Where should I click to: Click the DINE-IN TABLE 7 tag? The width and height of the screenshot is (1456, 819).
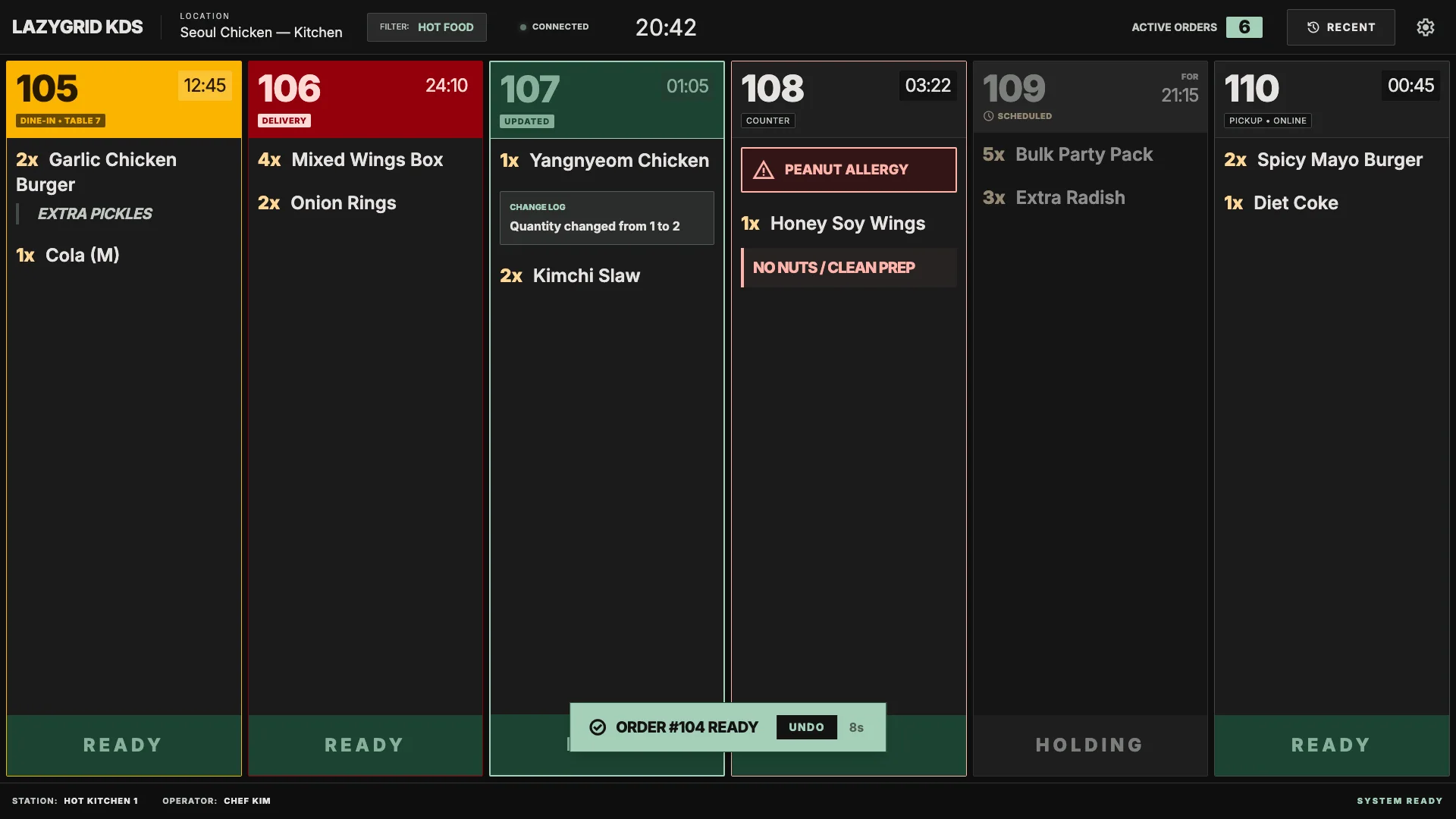[x=61, y=121]
